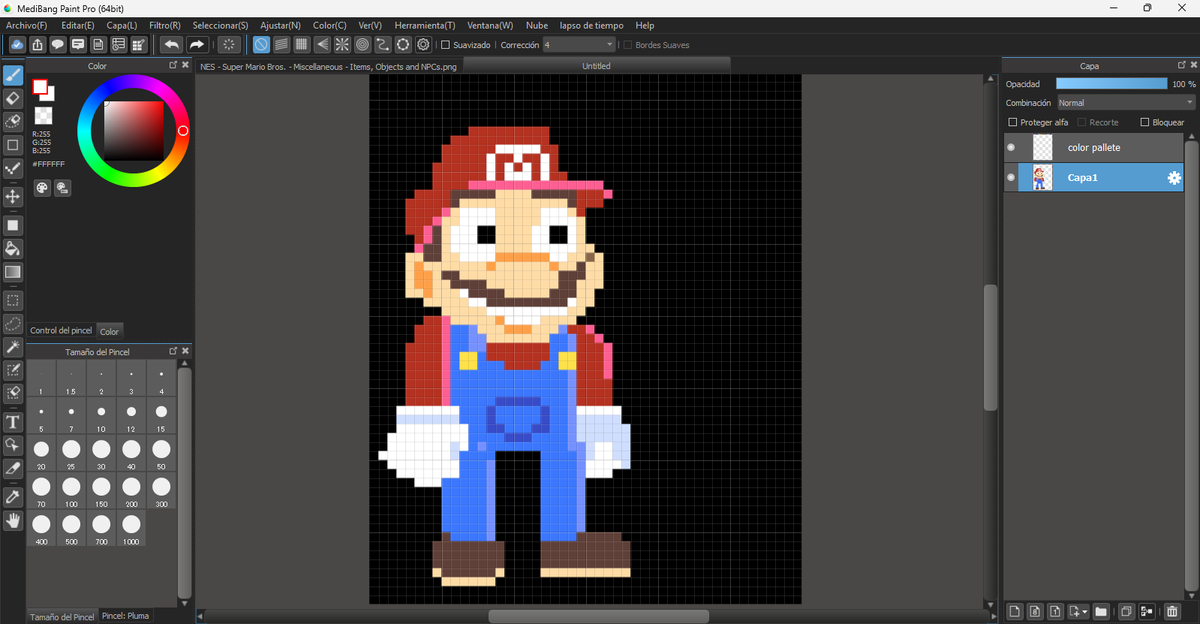
Task: Select brush size 50
Action: (161, 453)
